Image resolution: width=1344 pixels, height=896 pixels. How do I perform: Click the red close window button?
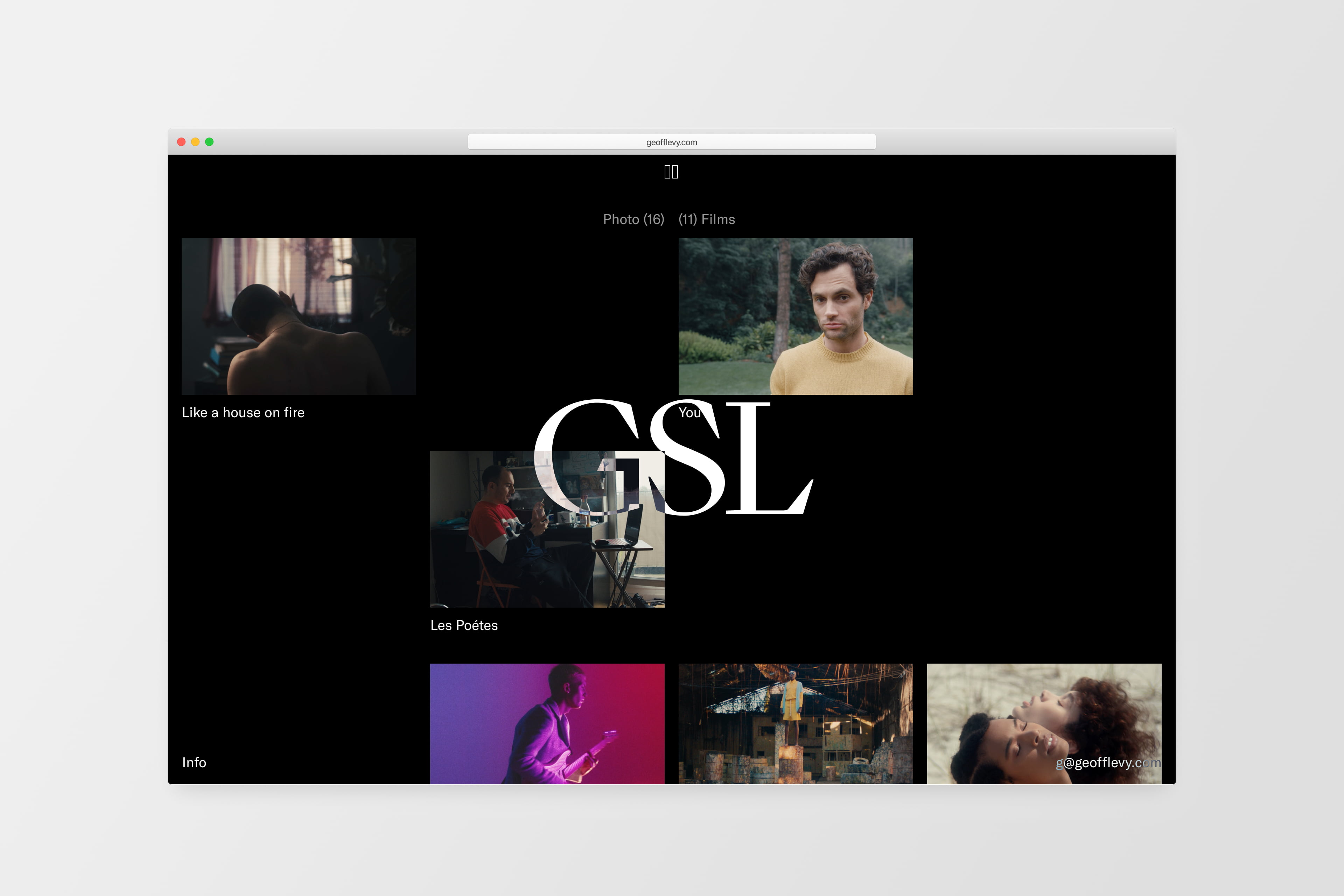(181, 142)
